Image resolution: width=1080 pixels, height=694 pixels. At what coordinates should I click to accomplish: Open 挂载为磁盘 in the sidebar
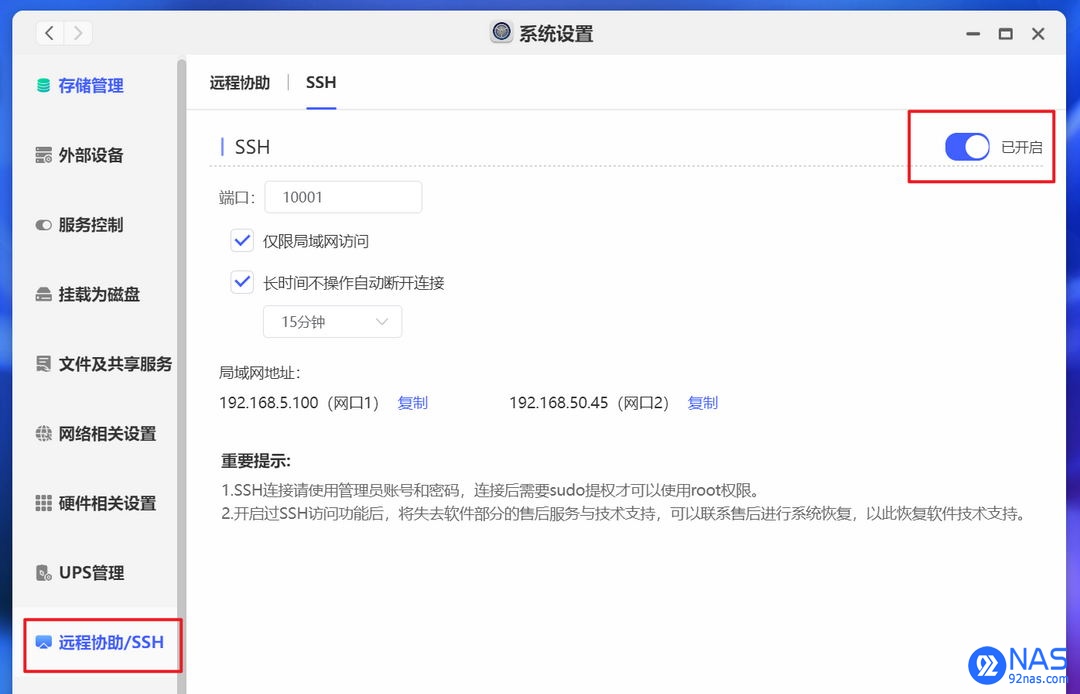101,295
